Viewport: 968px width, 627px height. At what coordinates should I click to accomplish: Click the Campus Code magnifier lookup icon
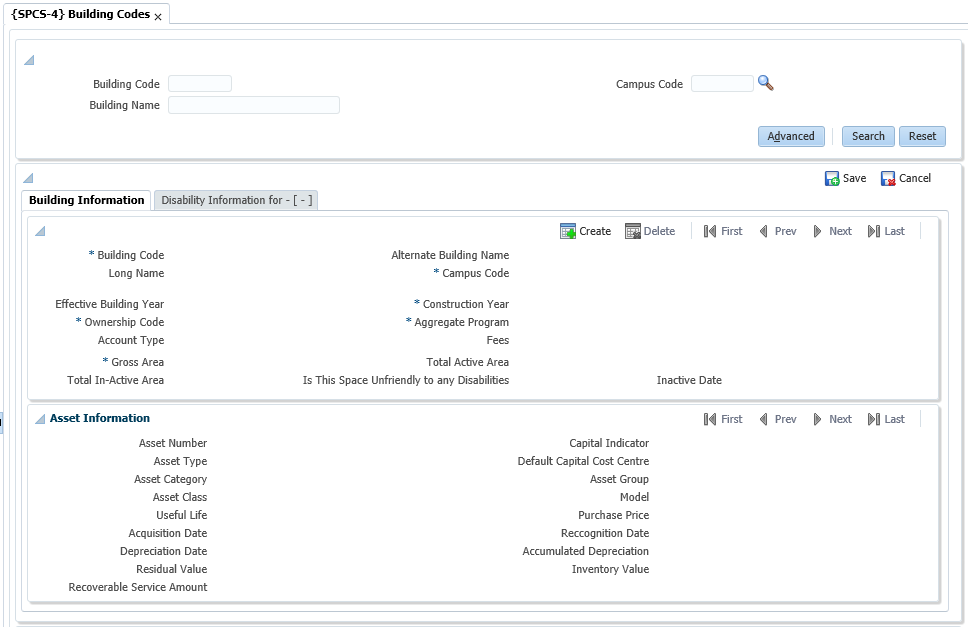tap(766, 84)
